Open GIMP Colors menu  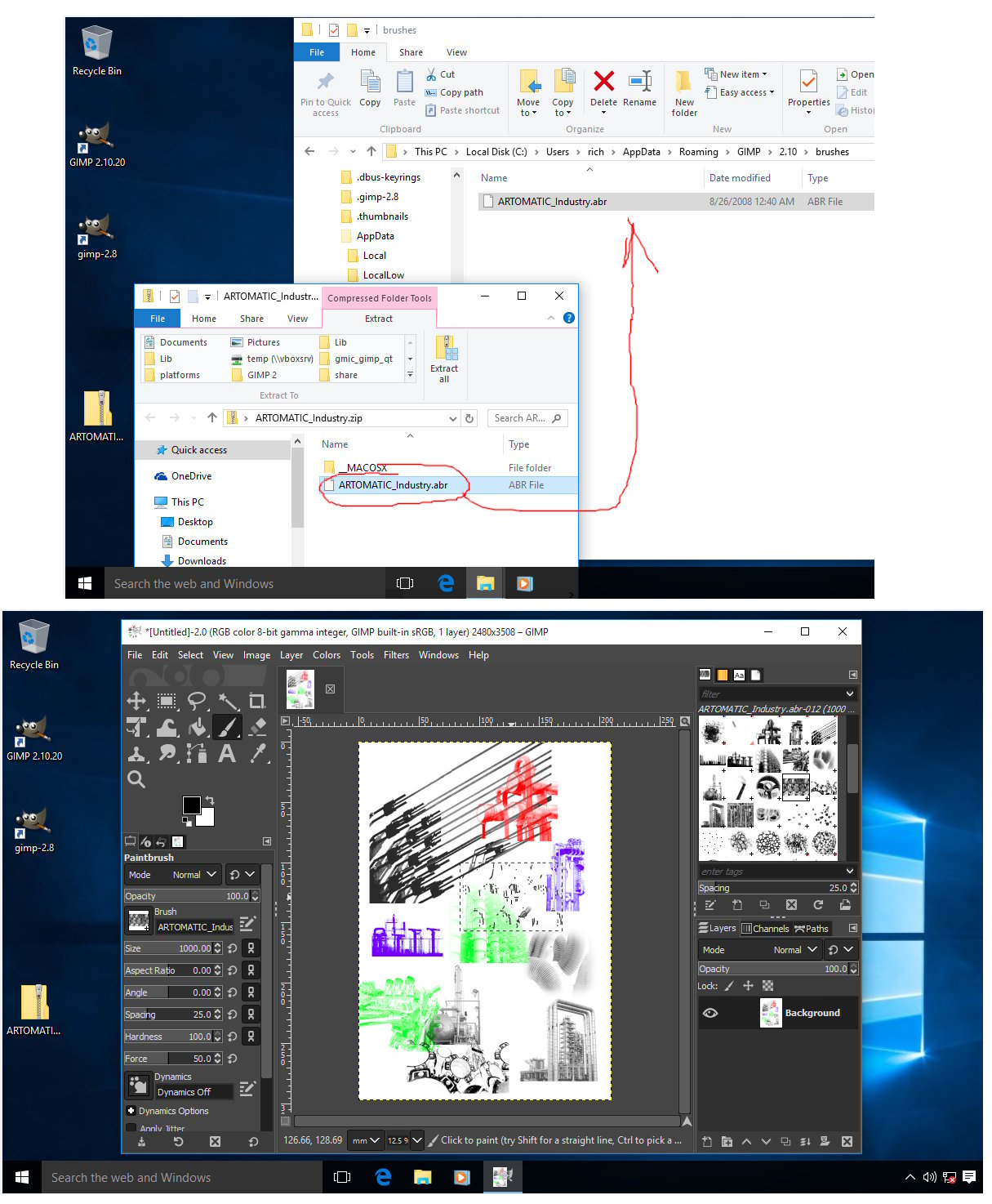click(x=327, y=655)
